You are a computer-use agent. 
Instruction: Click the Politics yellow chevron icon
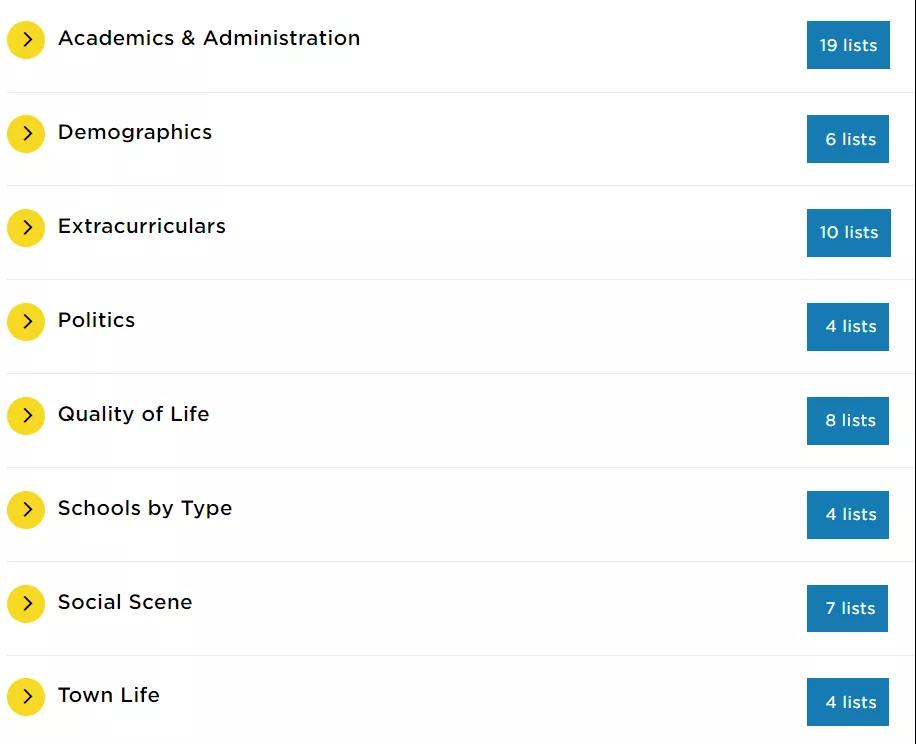[26, 322]
